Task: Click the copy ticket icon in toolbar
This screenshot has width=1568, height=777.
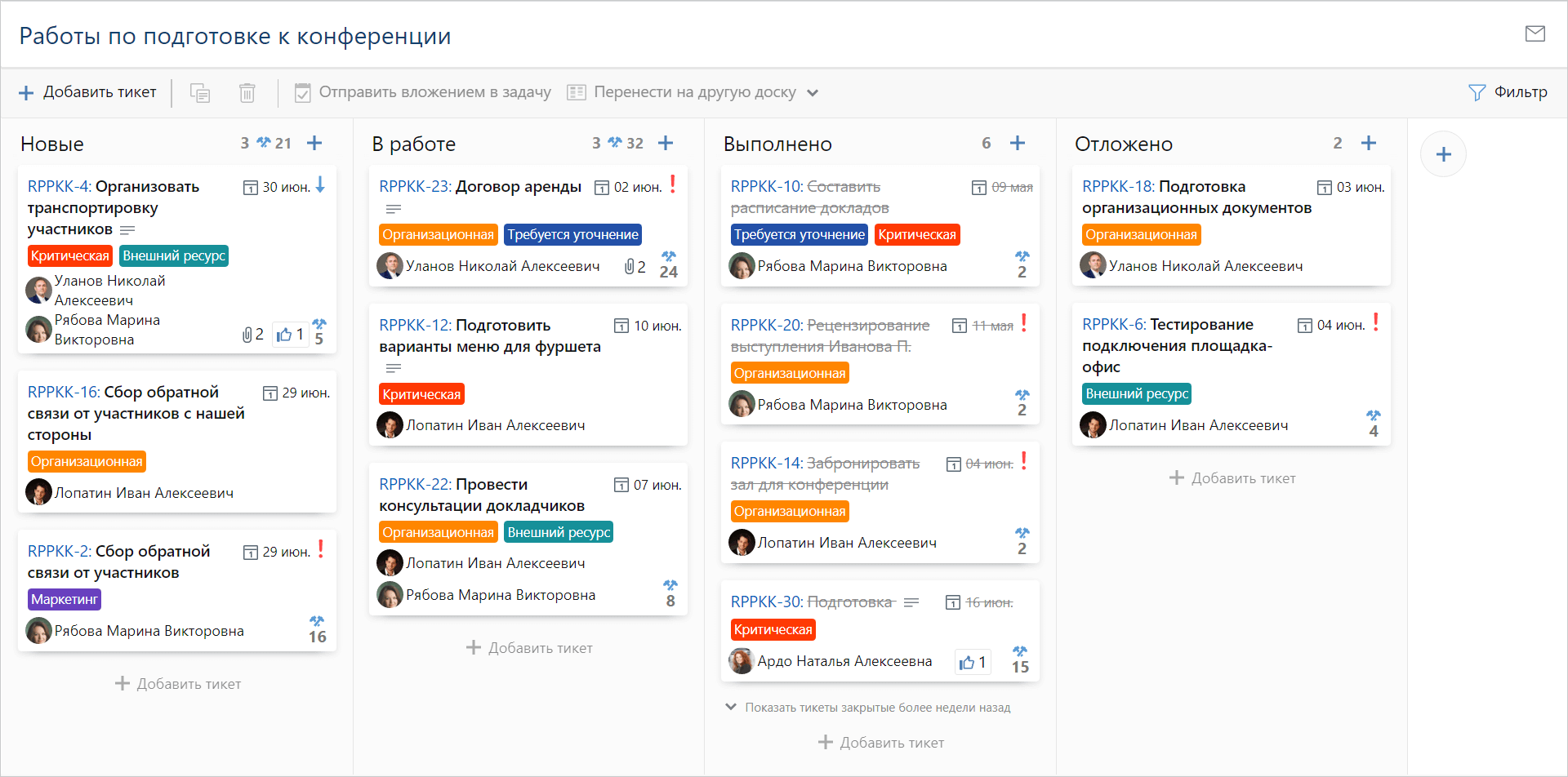Action: [x=200, y=93]
